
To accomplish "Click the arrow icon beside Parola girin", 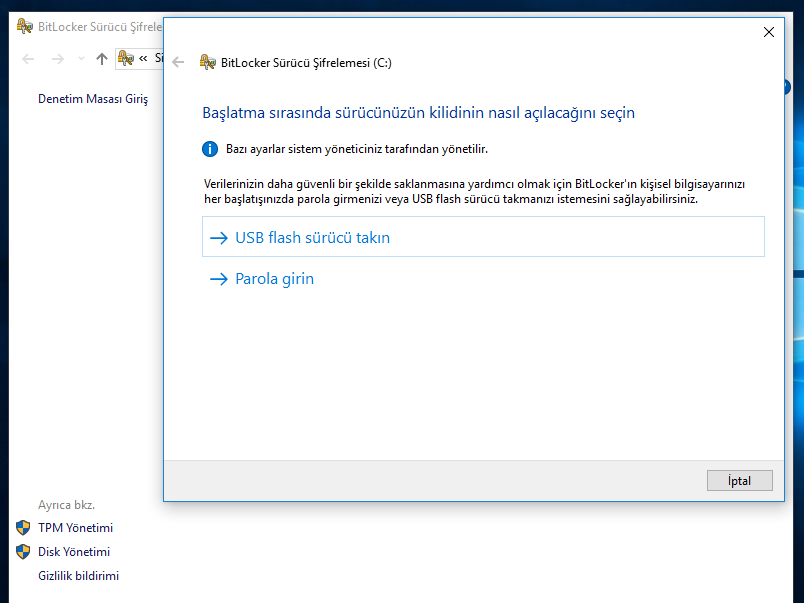I will (218, 279).
